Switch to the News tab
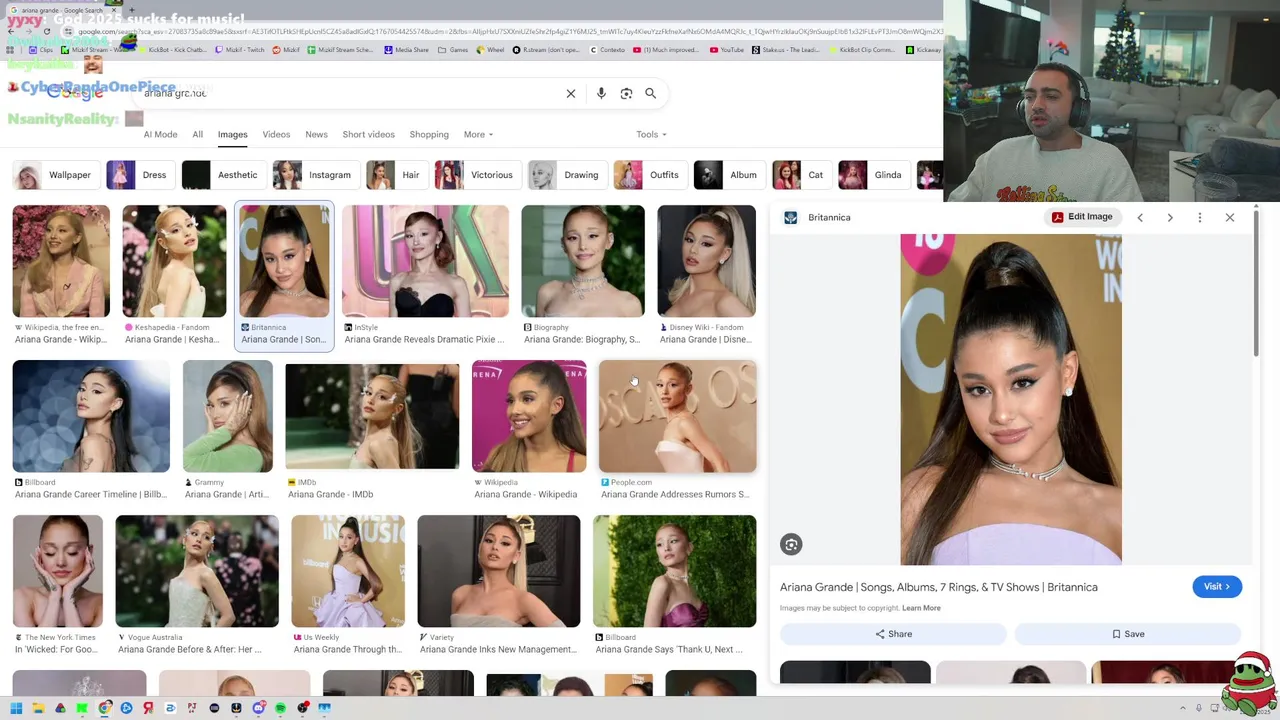The height and width of the screenshot is (720, 1280). (316, 134)
